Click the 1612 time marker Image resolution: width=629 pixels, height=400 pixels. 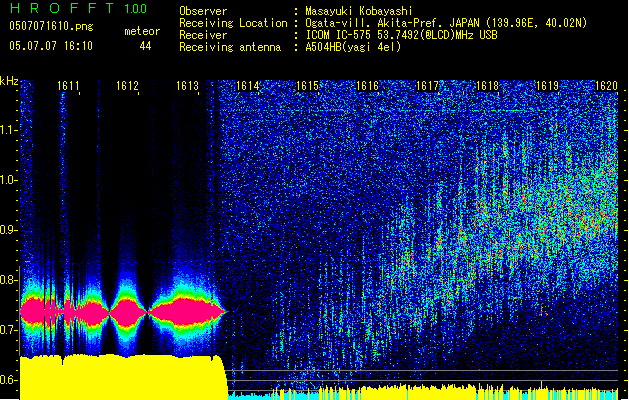(128, 86)
